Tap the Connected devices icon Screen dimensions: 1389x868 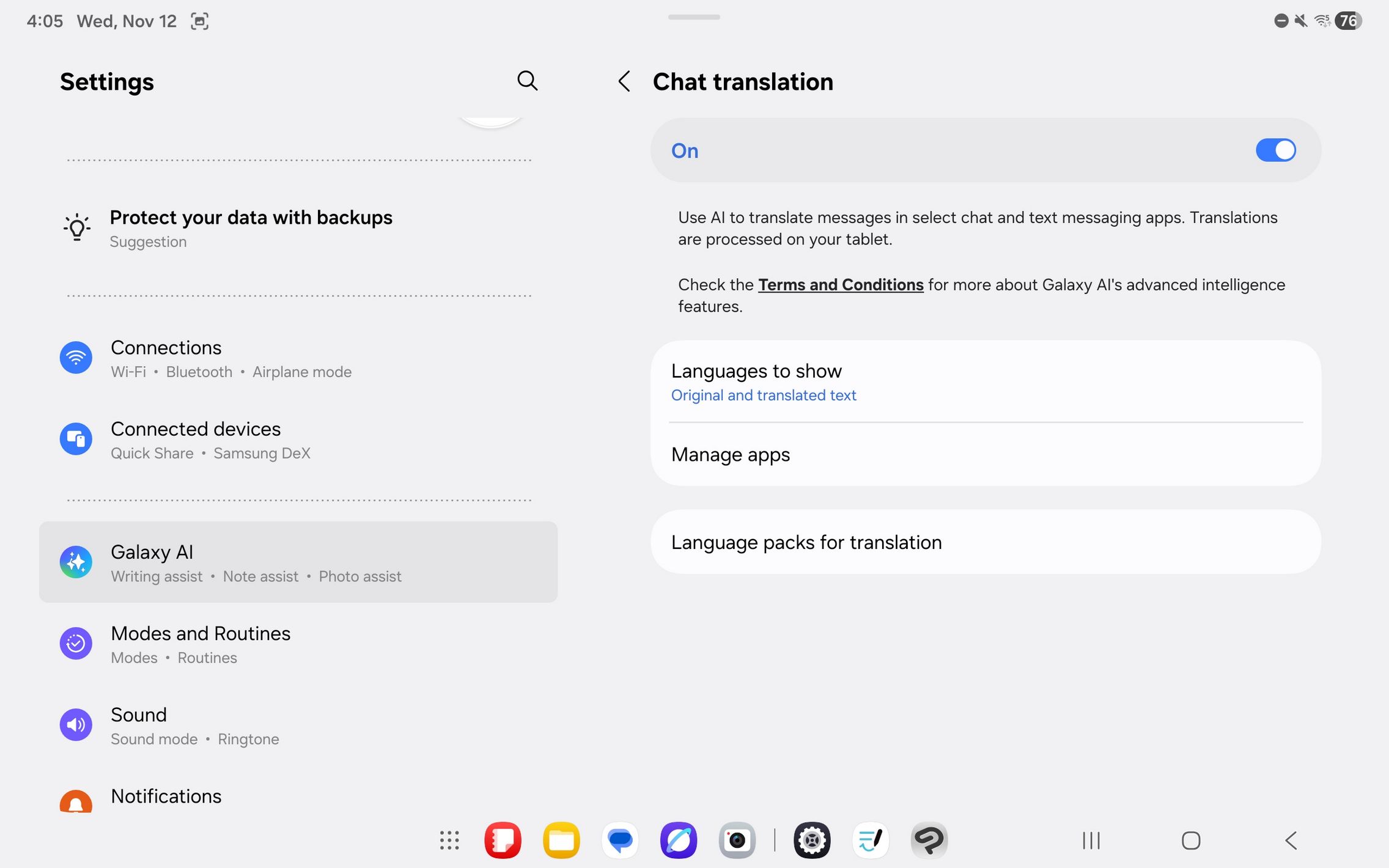(76, 439)
